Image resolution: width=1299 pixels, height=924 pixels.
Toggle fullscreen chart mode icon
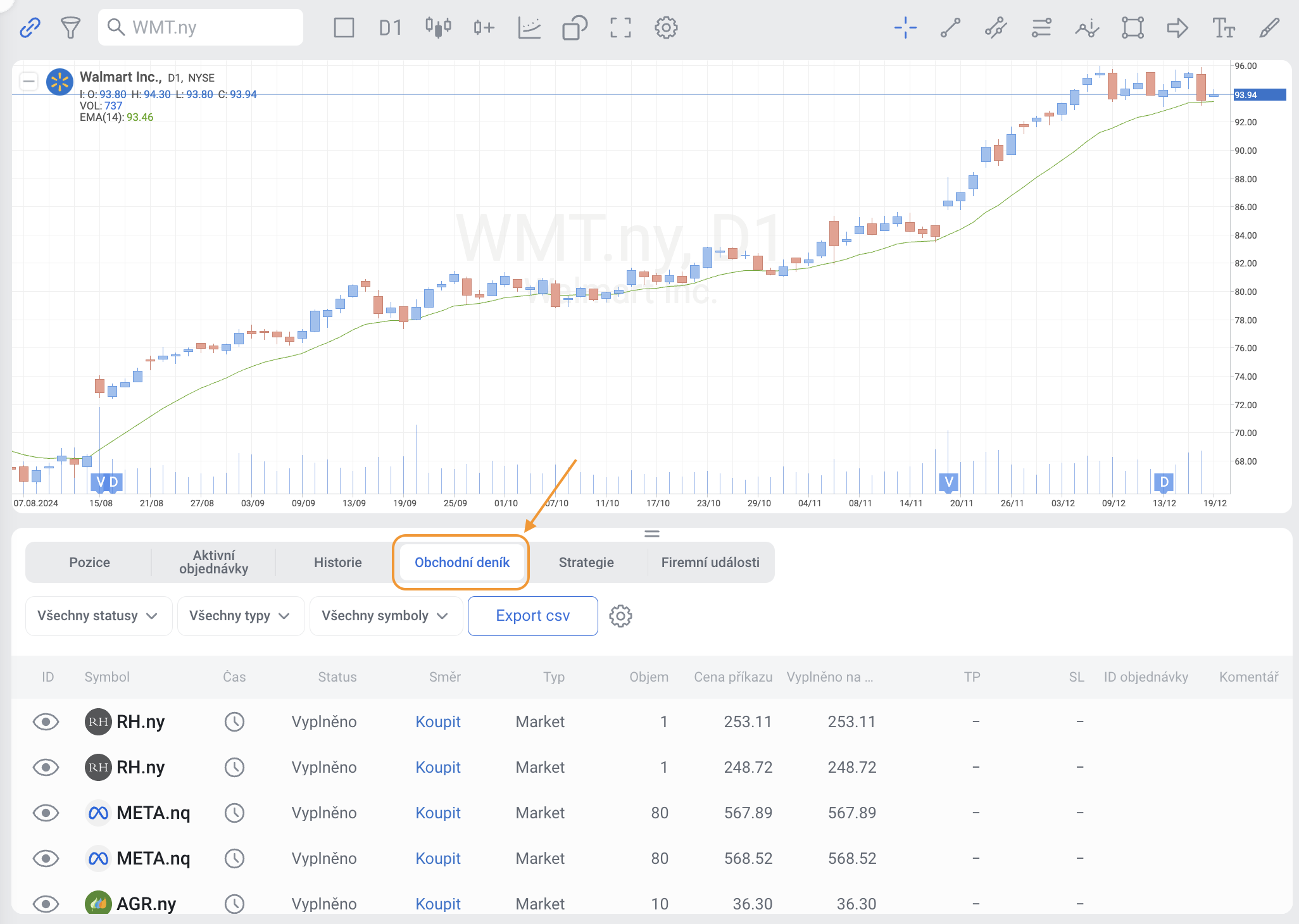(620, 27)
